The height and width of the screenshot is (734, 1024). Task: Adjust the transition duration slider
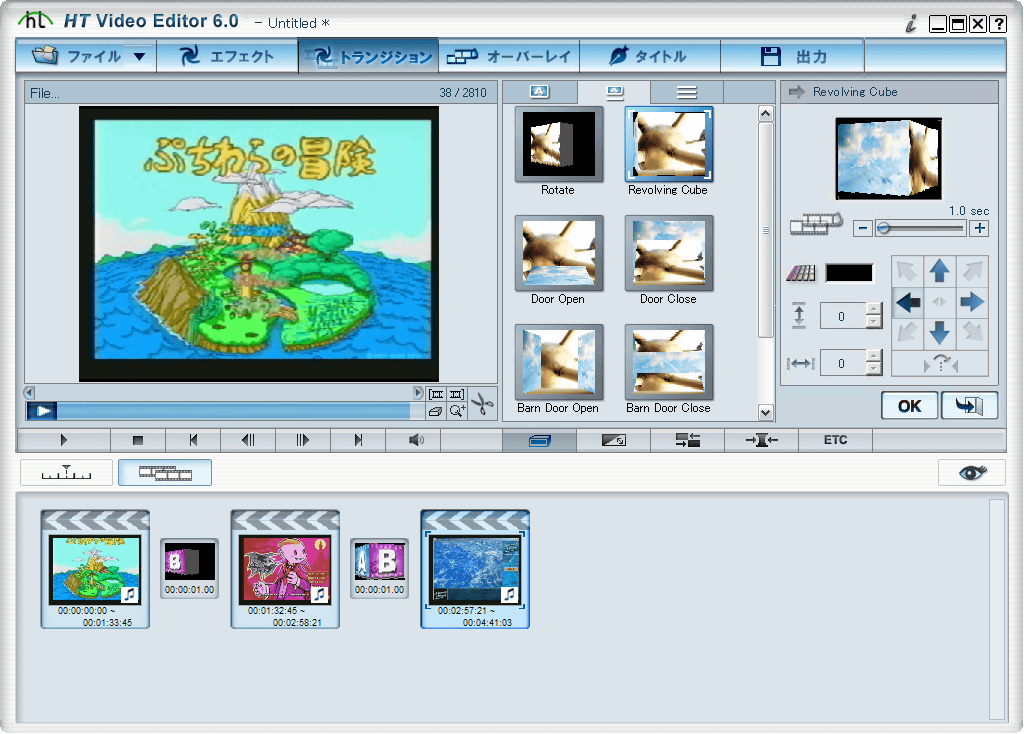[x=921, y=229]
